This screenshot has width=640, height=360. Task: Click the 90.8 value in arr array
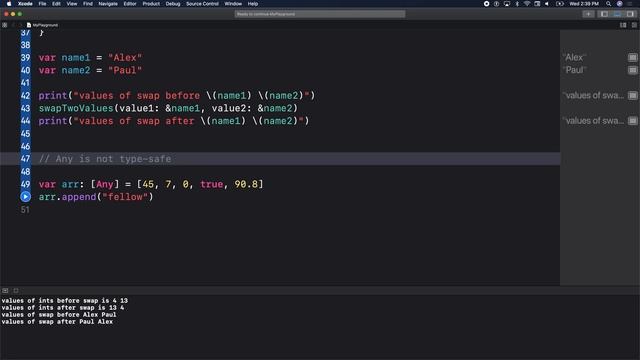tap(246, 184)
